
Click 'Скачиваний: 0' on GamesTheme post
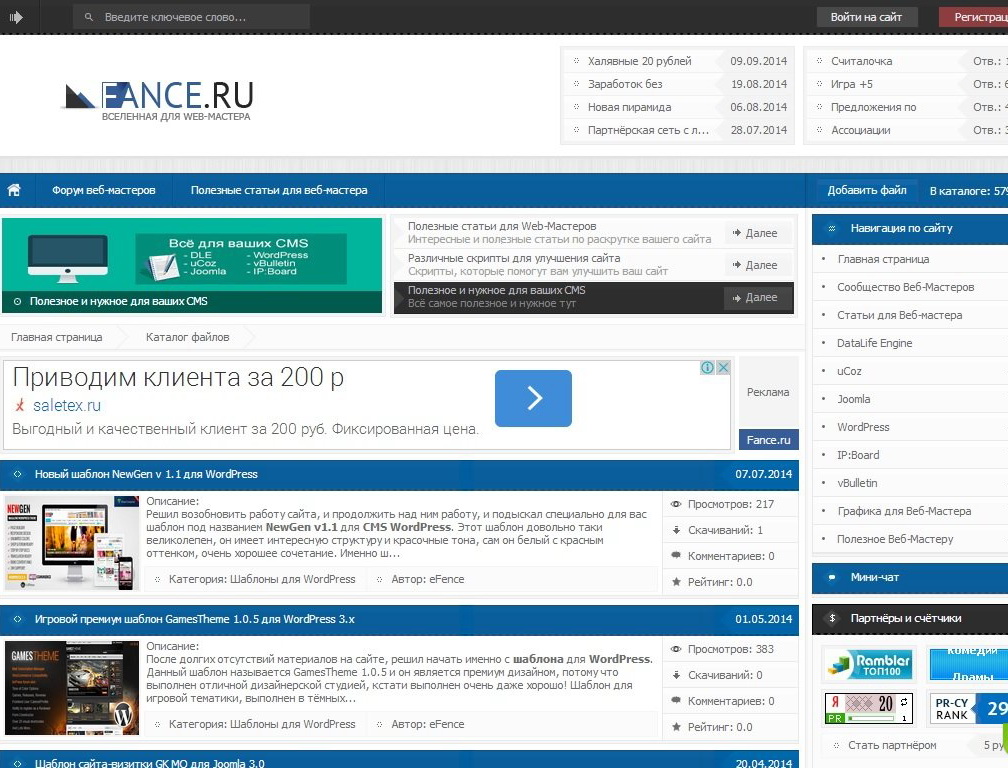(x=725, y=675)
